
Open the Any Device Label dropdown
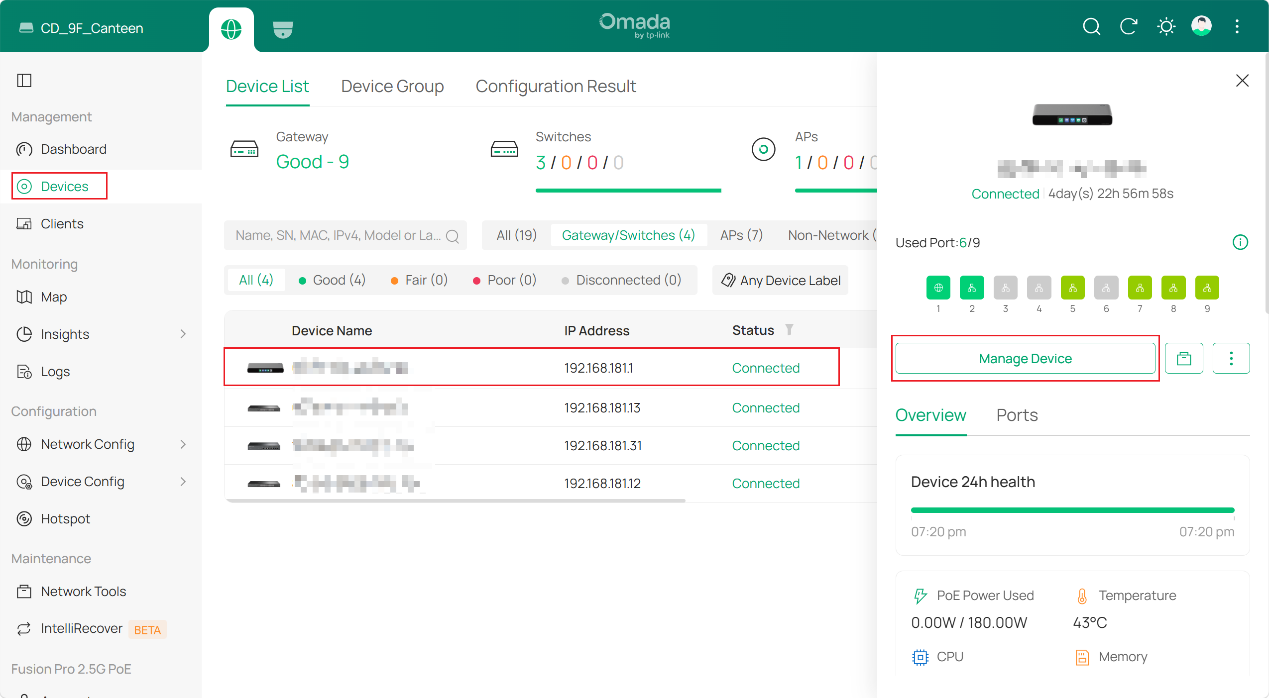click(780, 280)
